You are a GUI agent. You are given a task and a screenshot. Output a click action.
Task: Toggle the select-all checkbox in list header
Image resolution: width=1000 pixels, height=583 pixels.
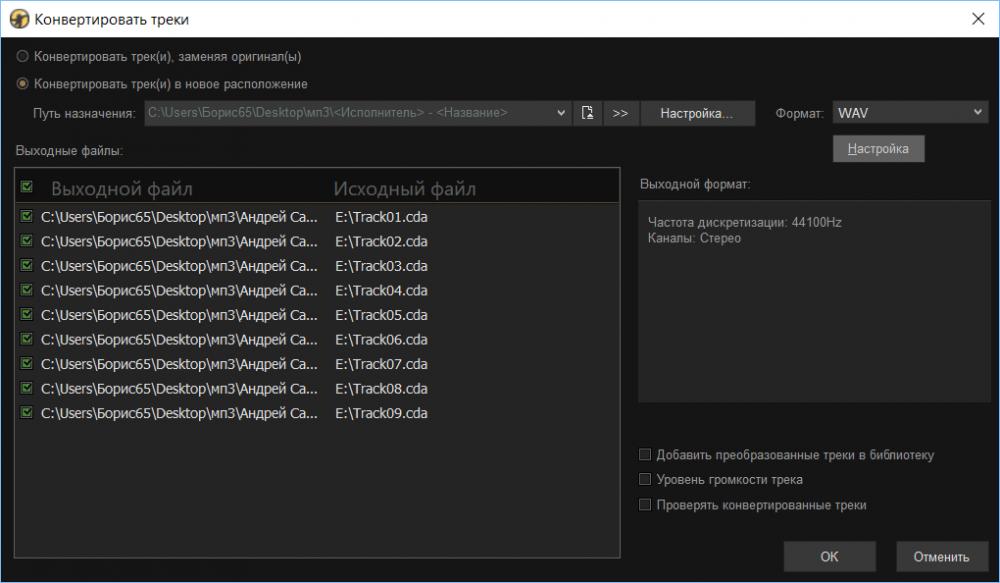point(27,186)
